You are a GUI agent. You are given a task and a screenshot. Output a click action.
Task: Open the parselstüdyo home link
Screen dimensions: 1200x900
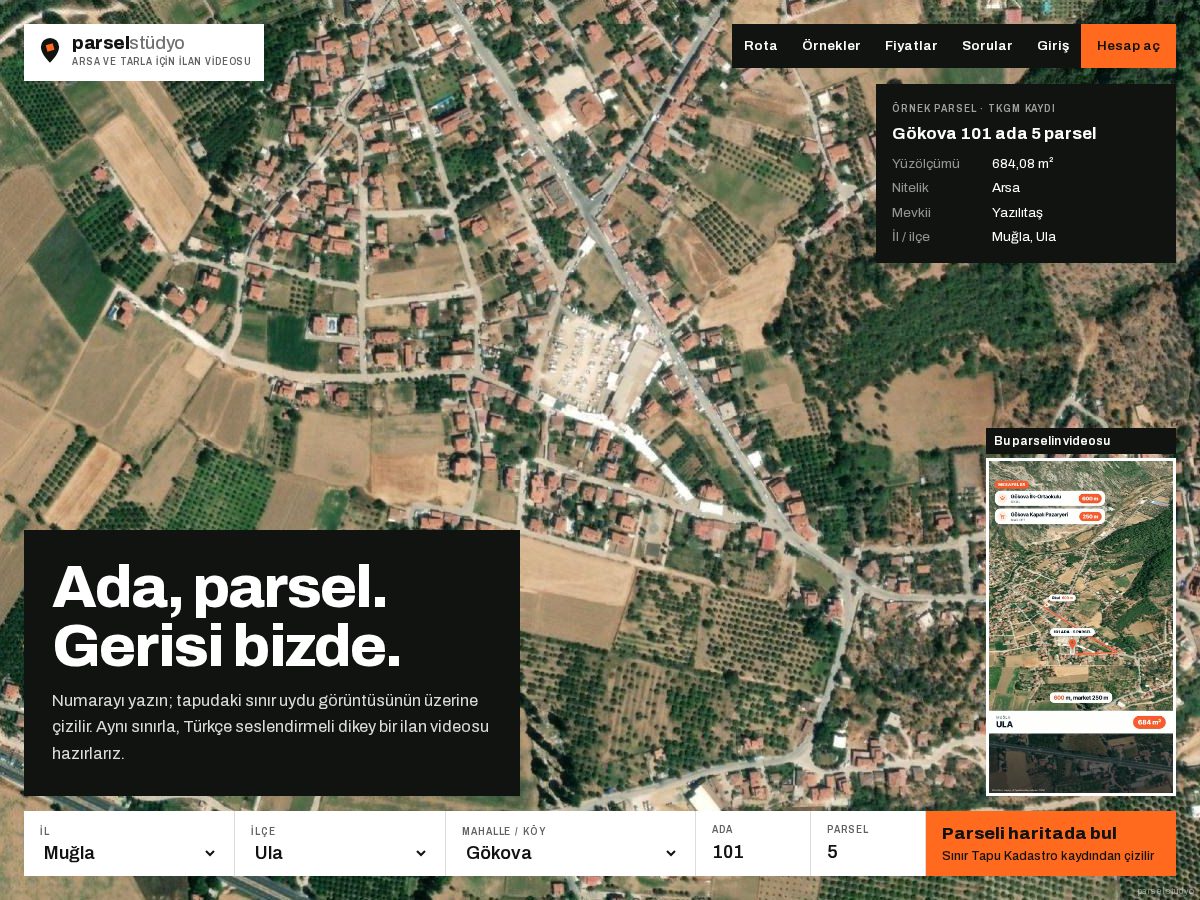pyautogui.click(x=144, y=52)
